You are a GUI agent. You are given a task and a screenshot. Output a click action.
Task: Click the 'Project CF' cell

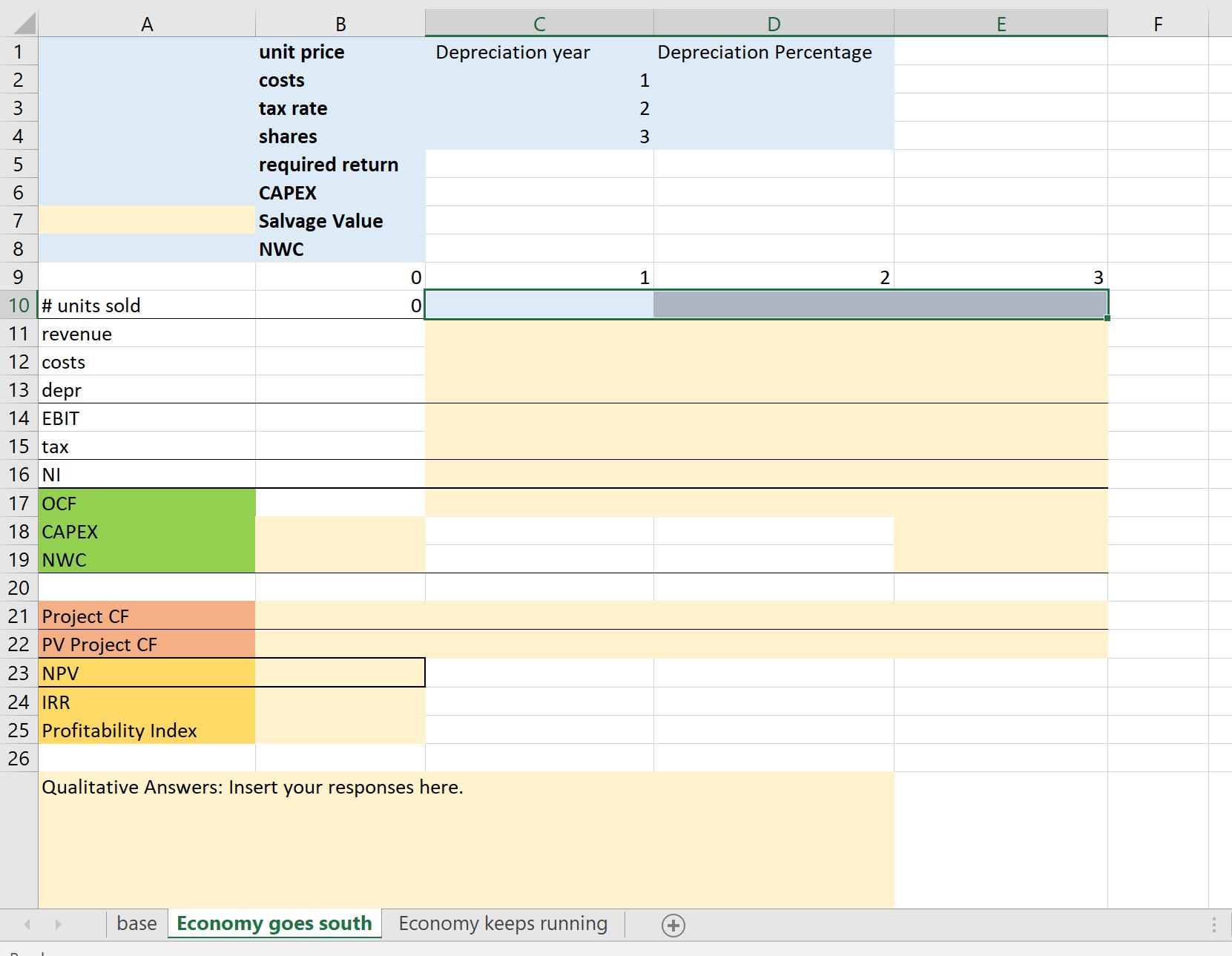click(x=147, y=616)
